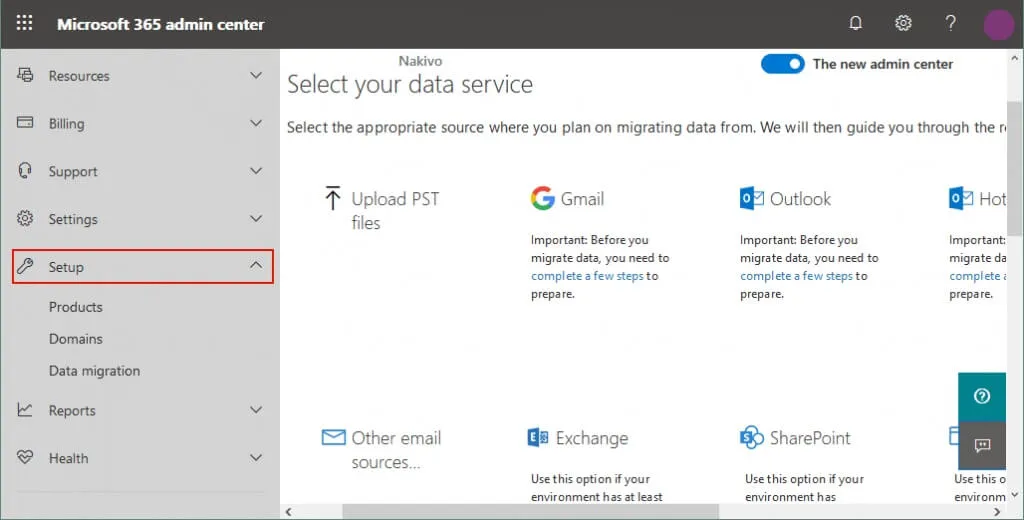Open Domains under Setup
Viewport: 1024px width, 520px height.
tap(76, 339)
